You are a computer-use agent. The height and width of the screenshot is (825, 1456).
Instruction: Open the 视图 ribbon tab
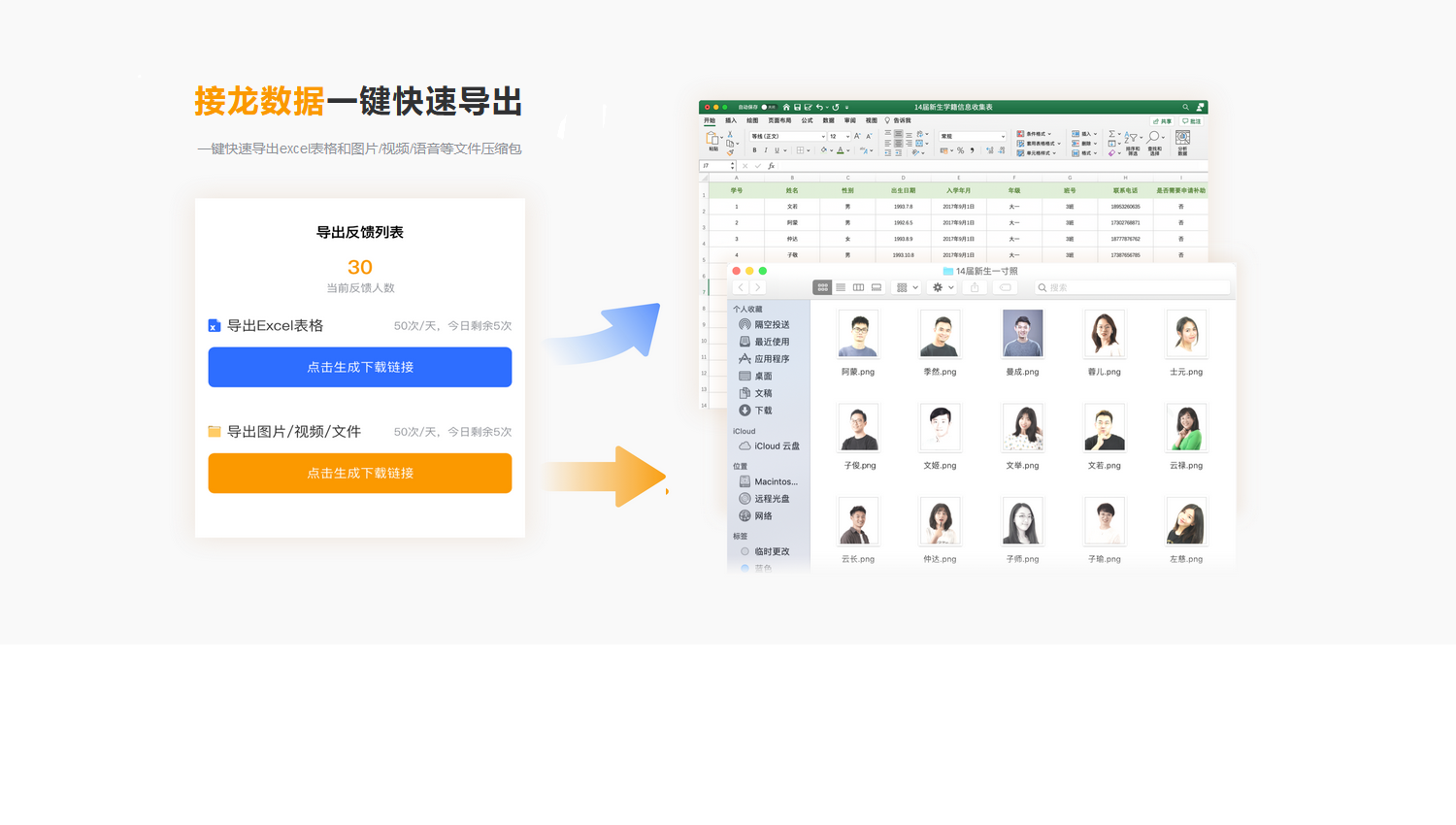click(x=872, y=120)
